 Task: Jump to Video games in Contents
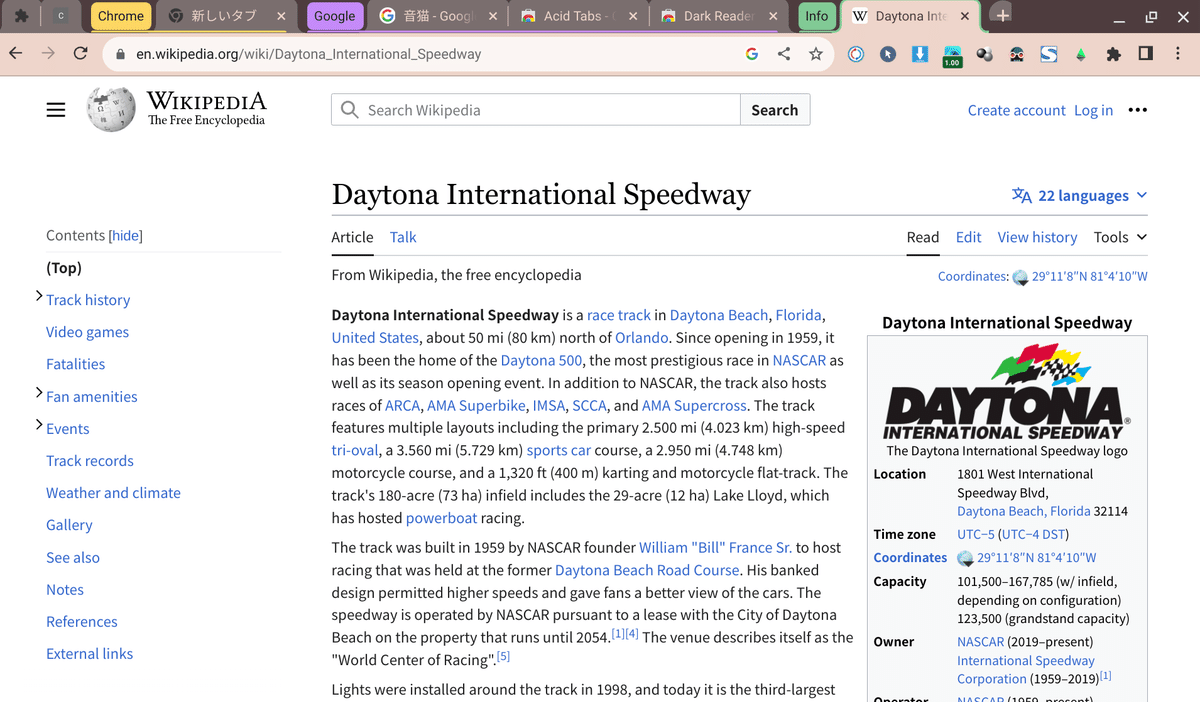click(x=87, y=332)
